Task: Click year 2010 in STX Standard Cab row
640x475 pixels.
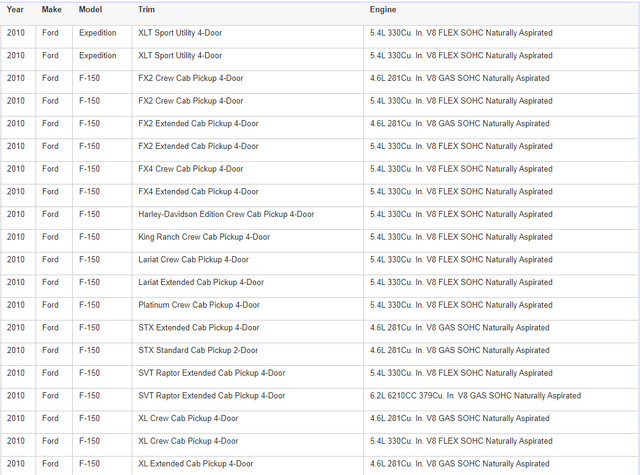Action: click(x=16, y=350)
